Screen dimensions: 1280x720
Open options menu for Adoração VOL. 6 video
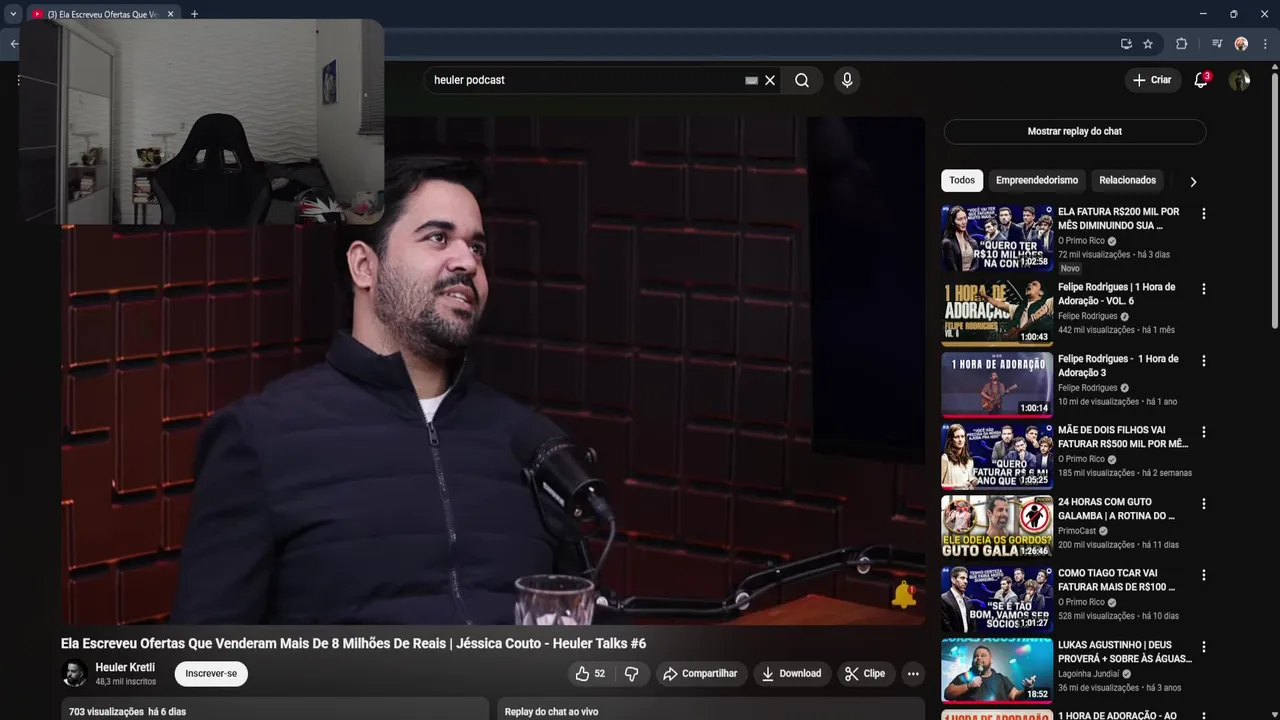1204,289
